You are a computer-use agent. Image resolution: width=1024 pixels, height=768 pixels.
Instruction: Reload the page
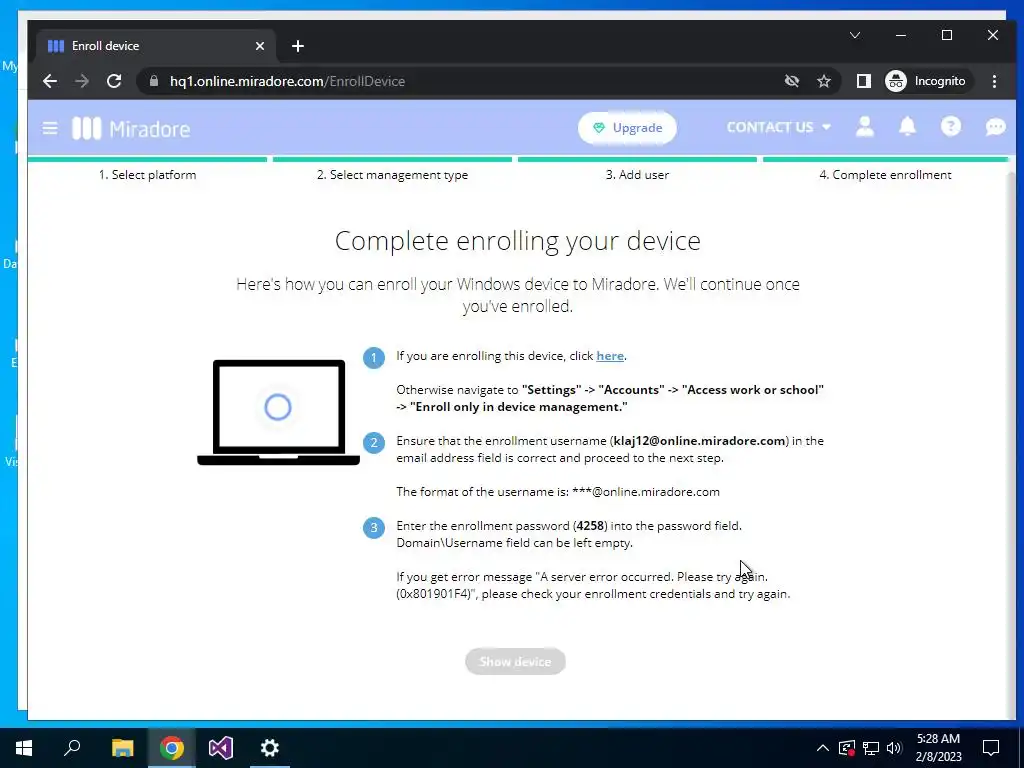click(x=114, y=81)
